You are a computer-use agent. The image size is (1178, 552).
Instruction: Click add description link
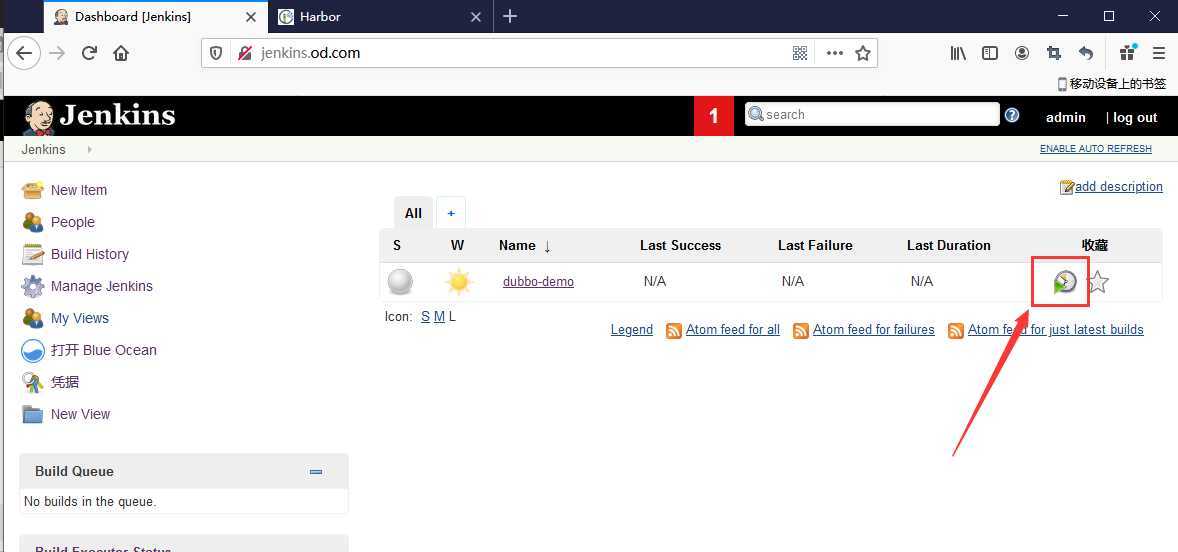[x=1118, y=186]
